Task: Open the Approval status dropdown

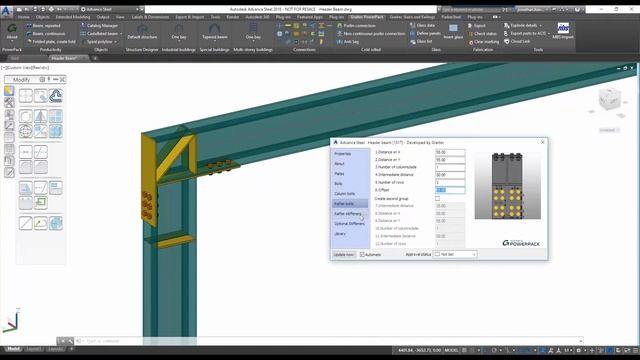Action: [x=455, y=254]
